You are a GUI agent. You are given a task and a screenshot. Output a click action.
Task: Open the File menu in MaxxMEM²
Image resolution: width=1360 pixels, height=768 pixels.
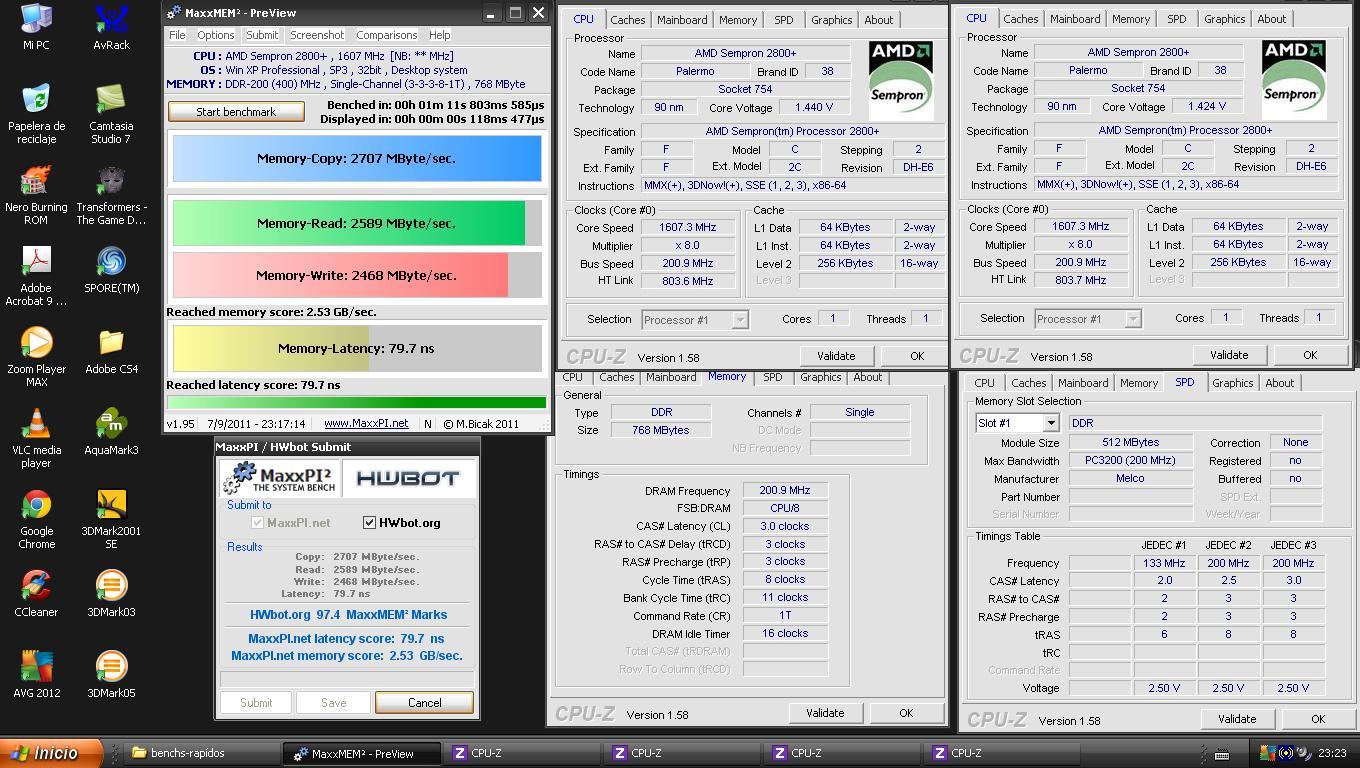(x=177, y=35)
